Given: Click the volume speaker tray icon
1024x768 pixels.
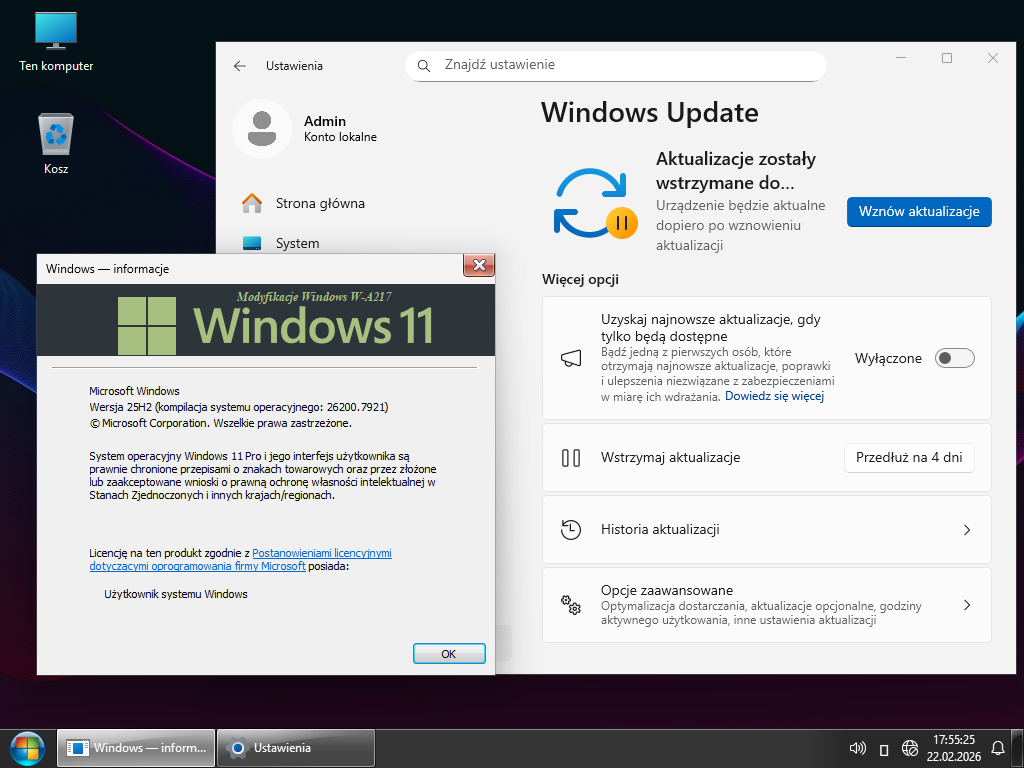Looking at the screenshot, I should click(x=857, y=748).
